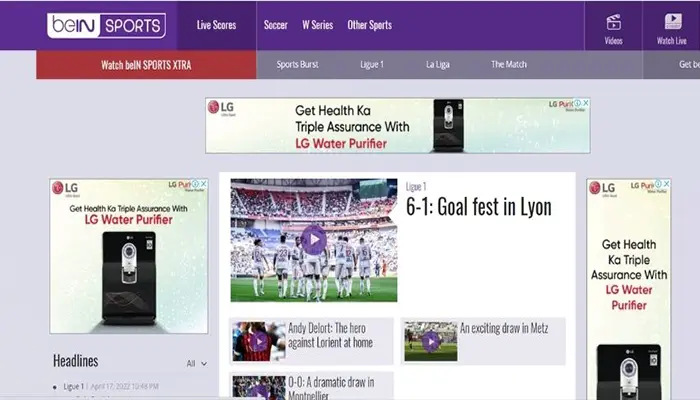The height and width of the screenshot is (400, 700).
Task: Expand the Headlines All dropdown
Action: [197, 364]
